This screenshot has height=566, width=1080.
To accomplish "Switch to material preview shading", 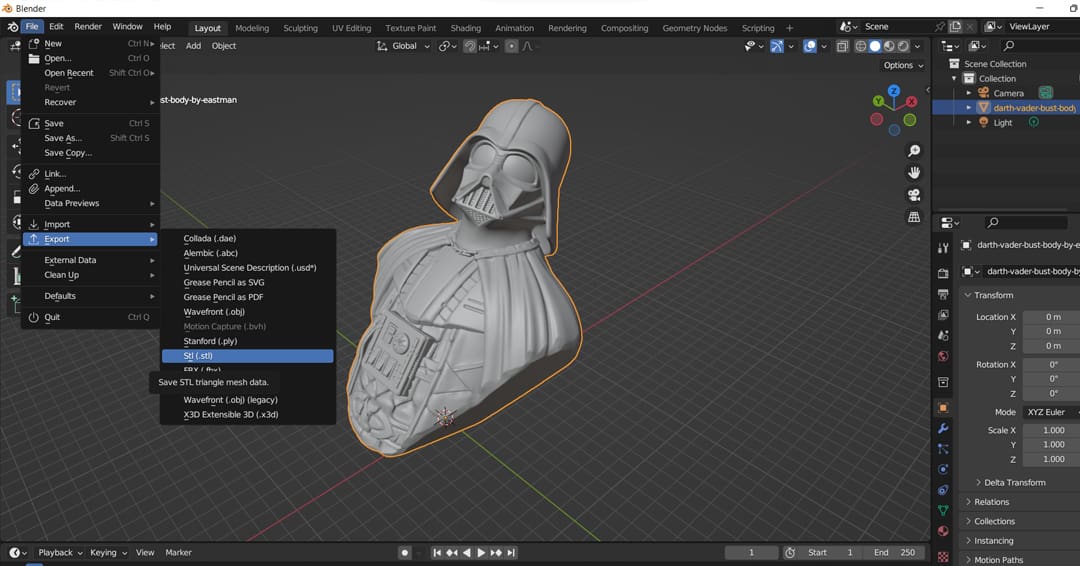I will coord(889,46).
